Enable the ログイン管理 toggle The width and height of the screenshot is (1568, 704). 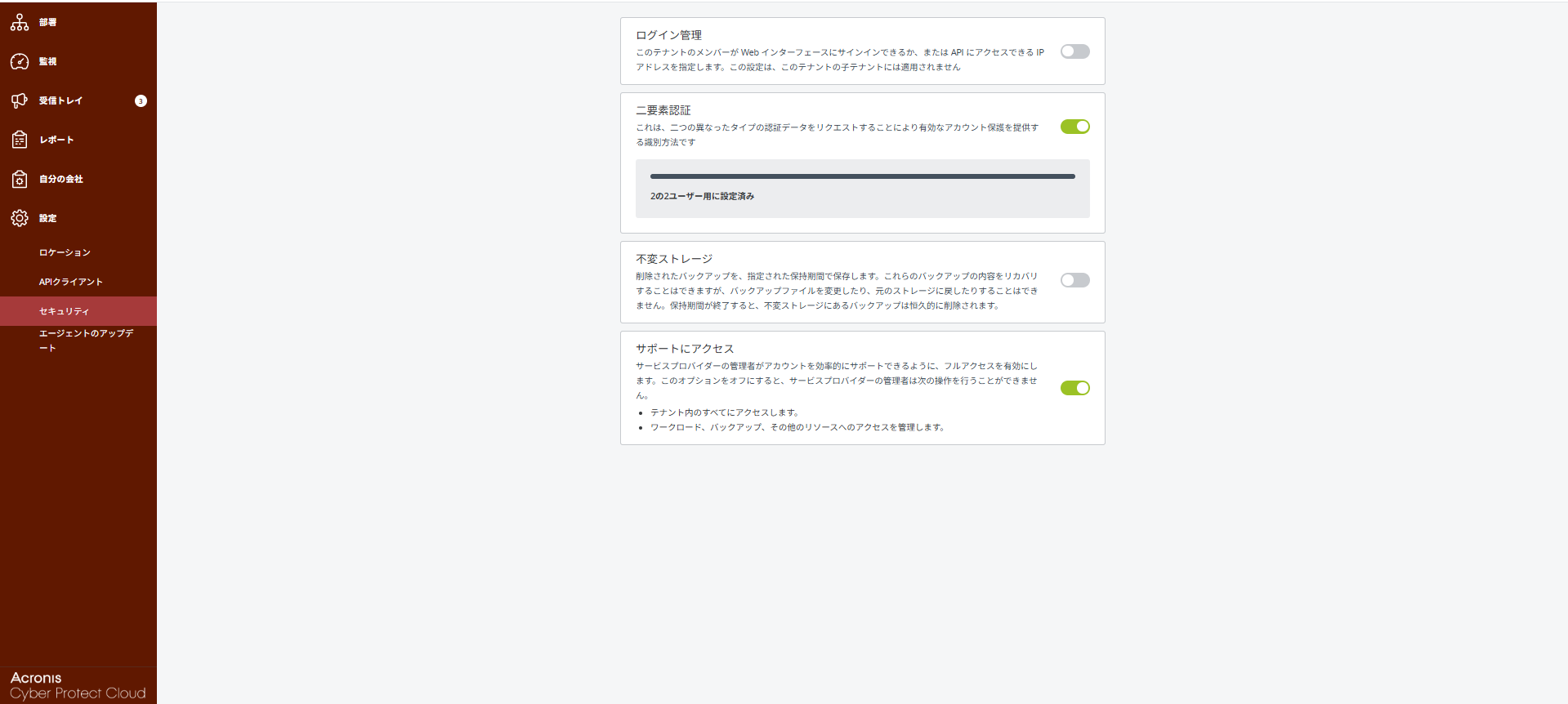(x=1074, y=51)
